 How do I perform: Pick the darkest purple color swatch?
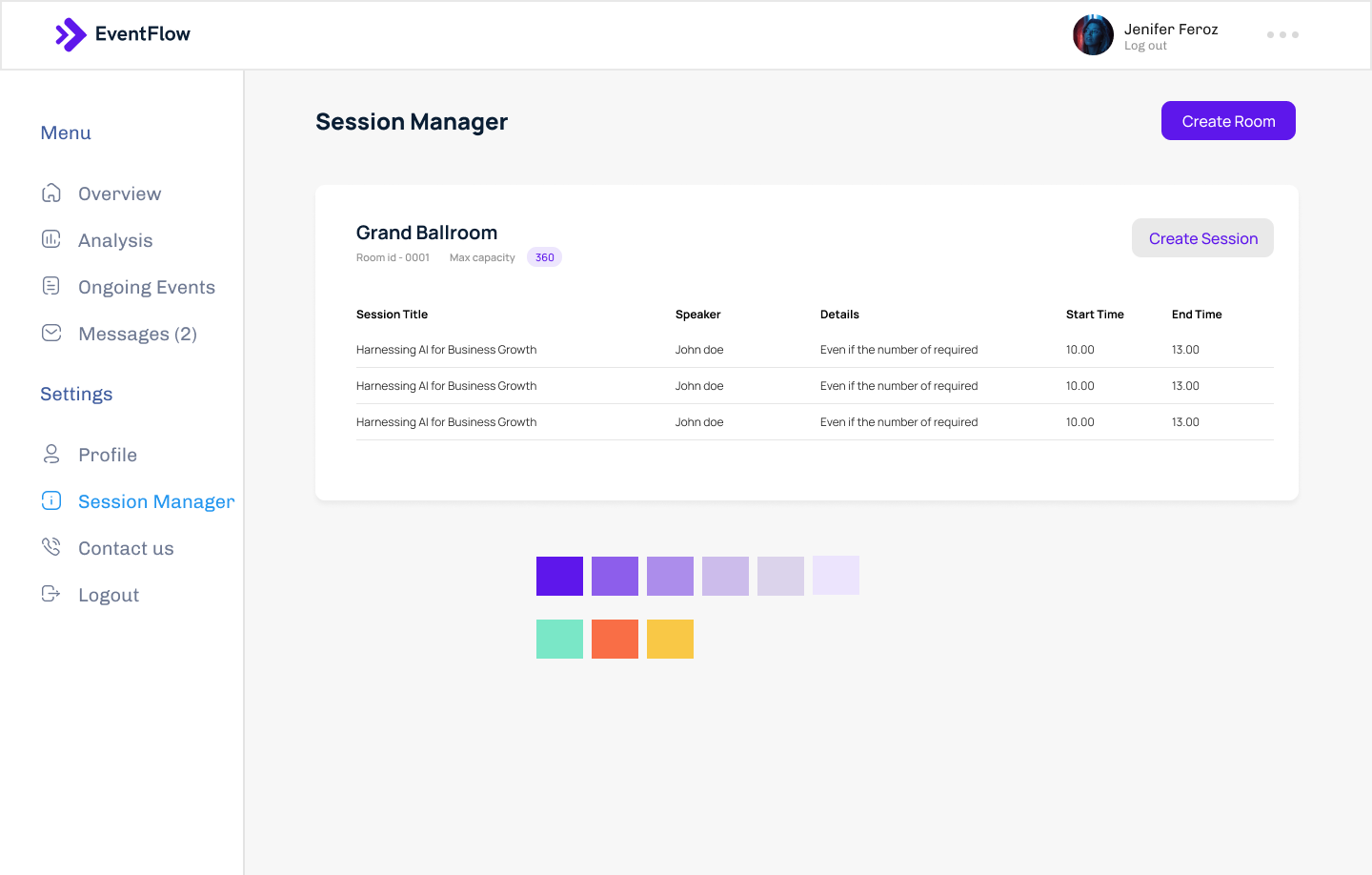[x=559, y=576]
